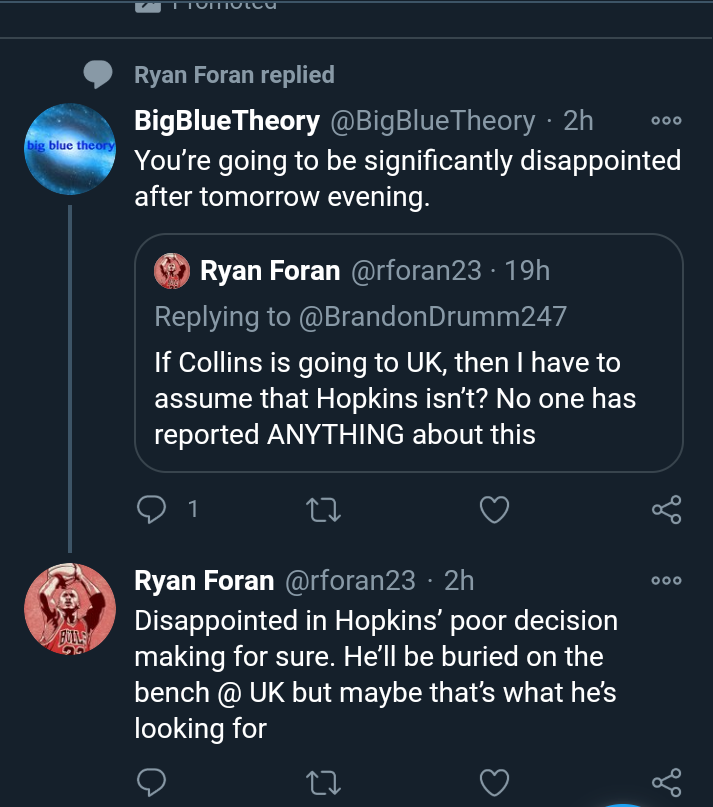
Task: Share BigBlueTheory's tweet
Action: [666, 510]
